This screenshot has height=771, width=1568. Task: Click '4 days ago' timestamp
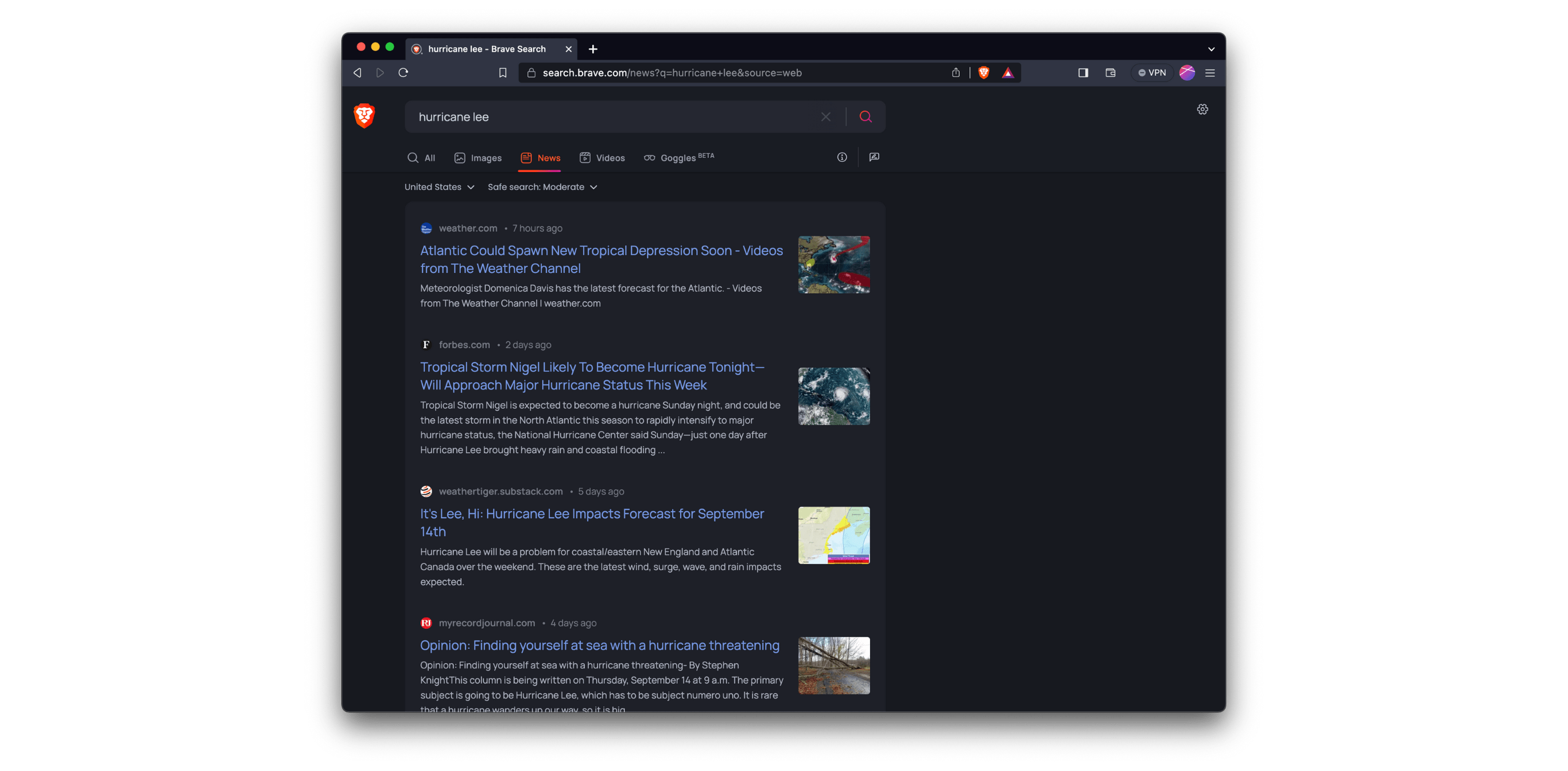pyautogui.click(x=573, y=624)
